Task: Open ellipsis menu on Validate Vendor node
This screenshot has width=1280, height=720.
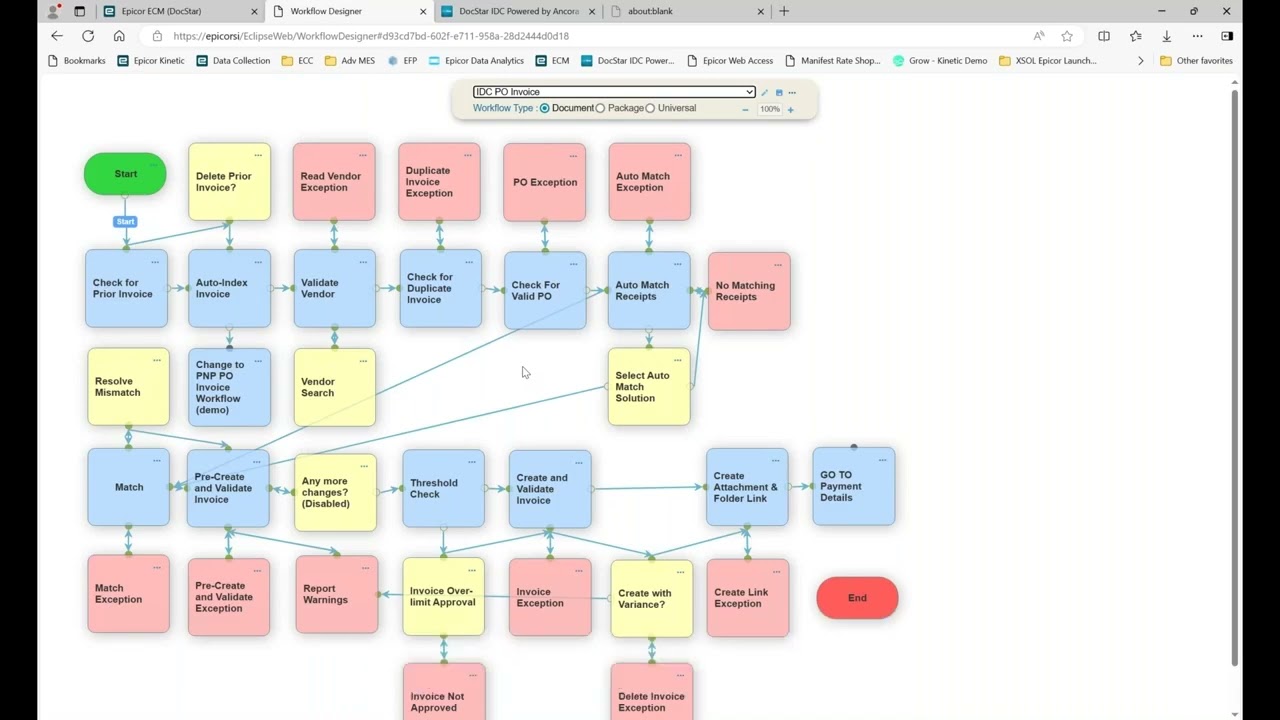Action: pyautogui.click(x=363, y=262)
